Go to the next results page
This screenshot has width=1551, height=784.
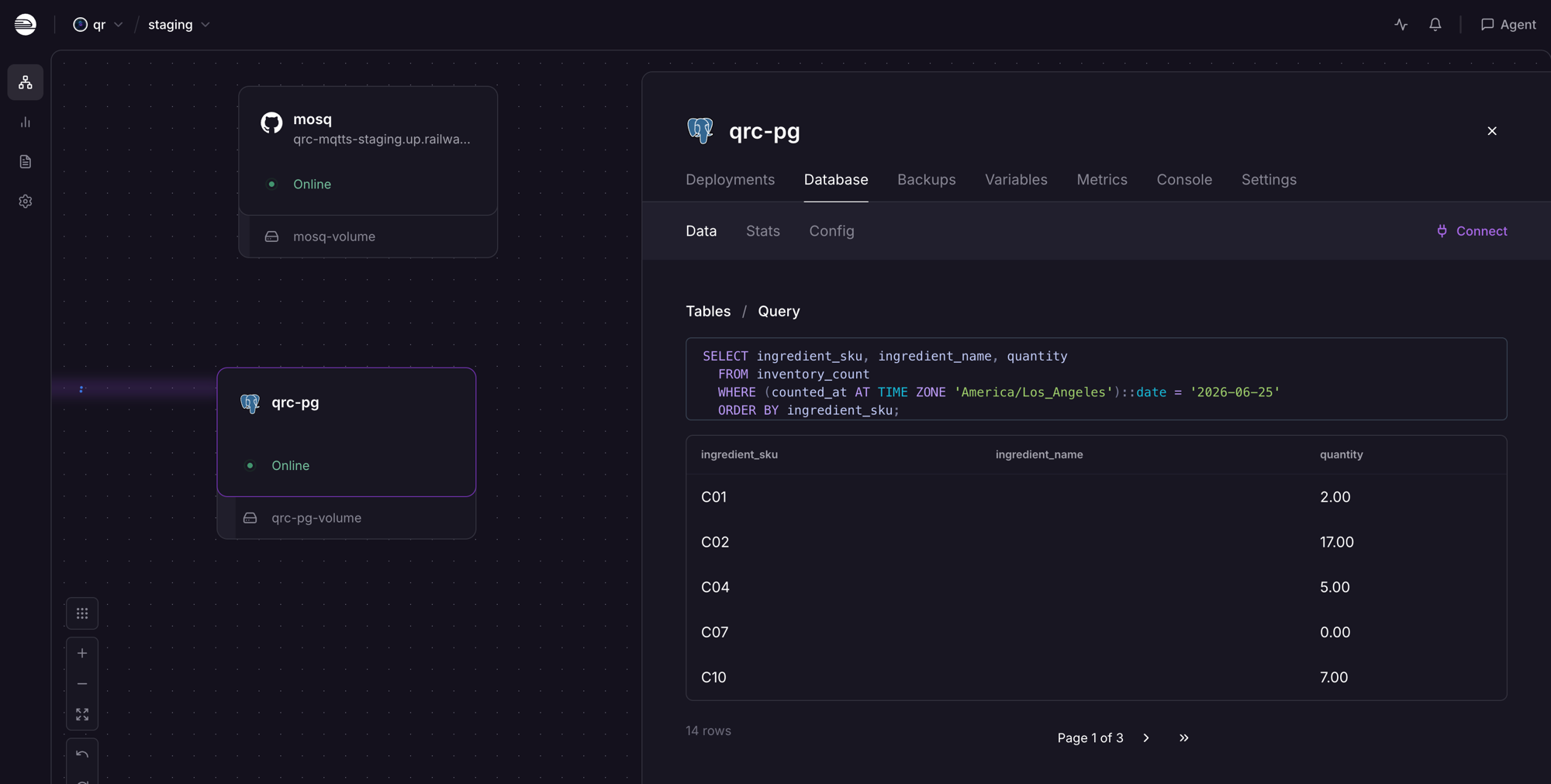1146,738
